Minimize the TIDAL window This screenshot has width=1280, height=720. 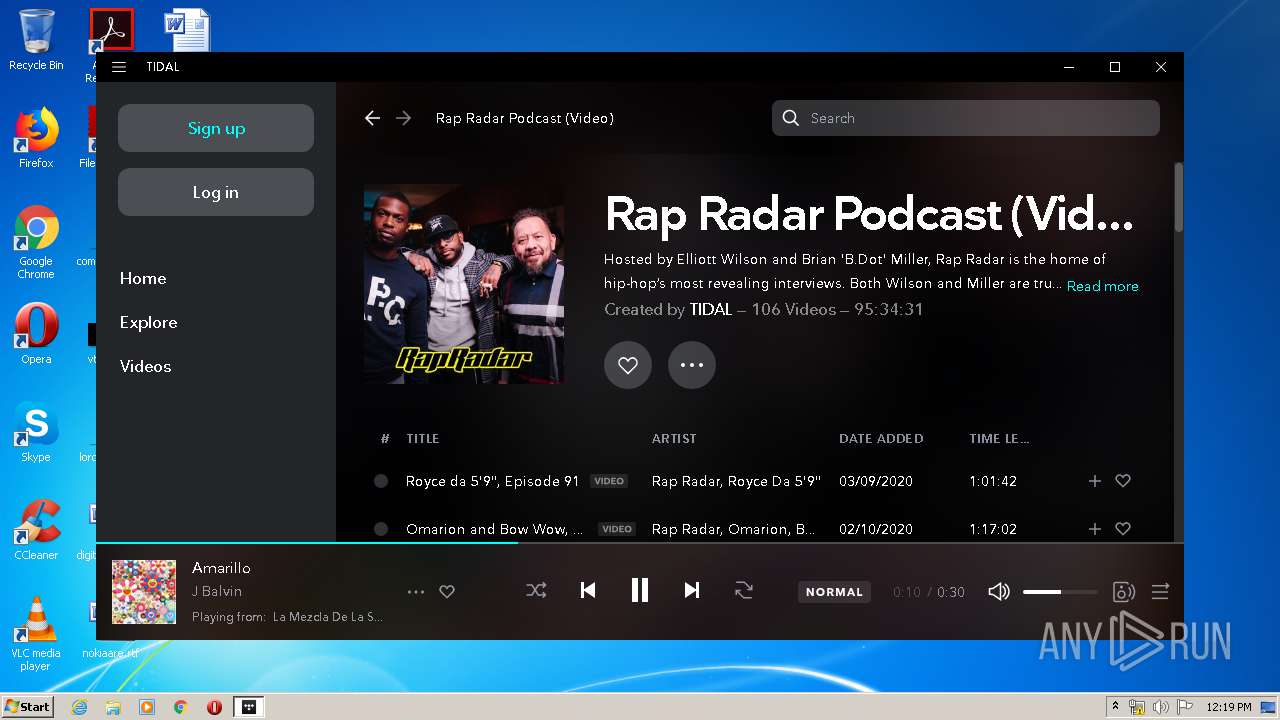tap(1069, 67)
